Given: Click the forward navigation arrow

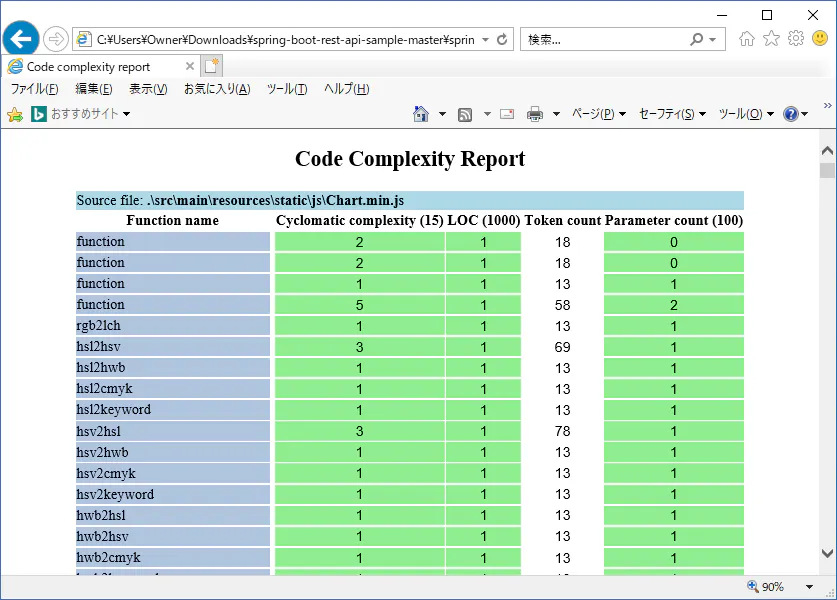Looking at the screenshot, I should [x=56, y=39].
